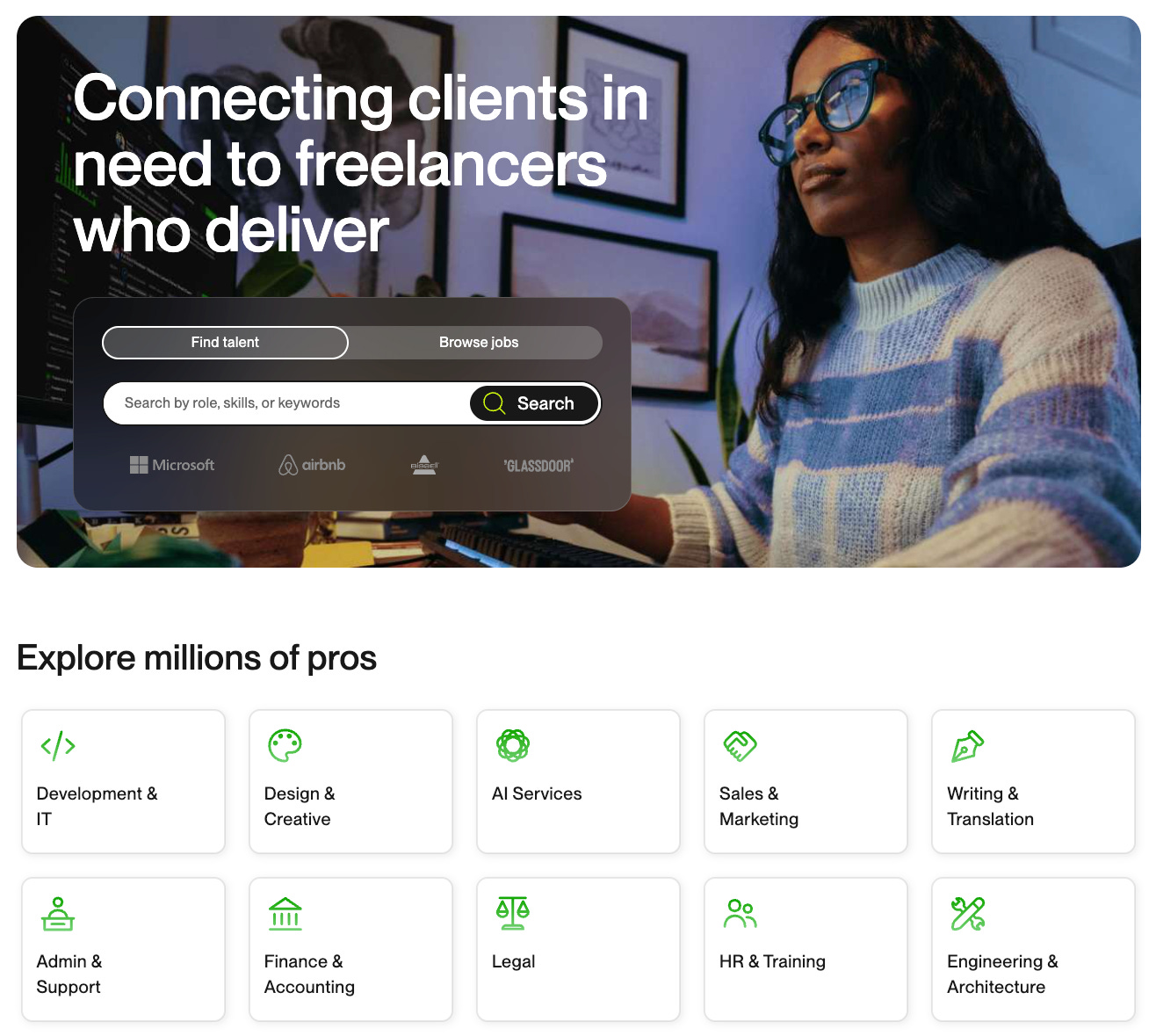Click the Development & IT code brackets icon

tap(58, 746)
